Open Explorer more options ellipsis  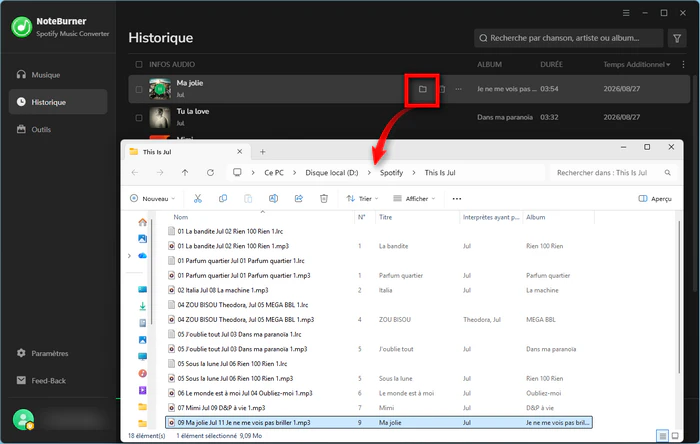pos(457,199)
